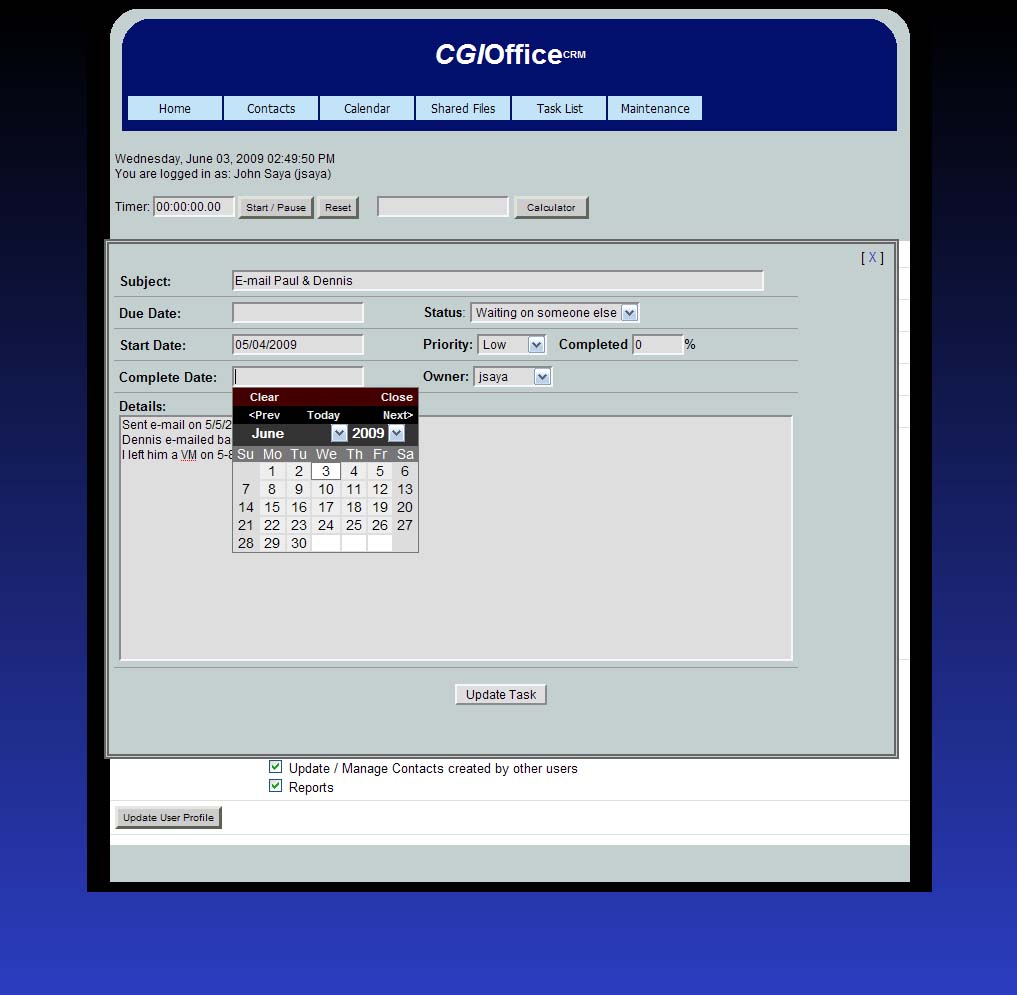The height and width of the screenshot is (995, 1017).
Task: Open the Home tab
Action: coord(174,108)
